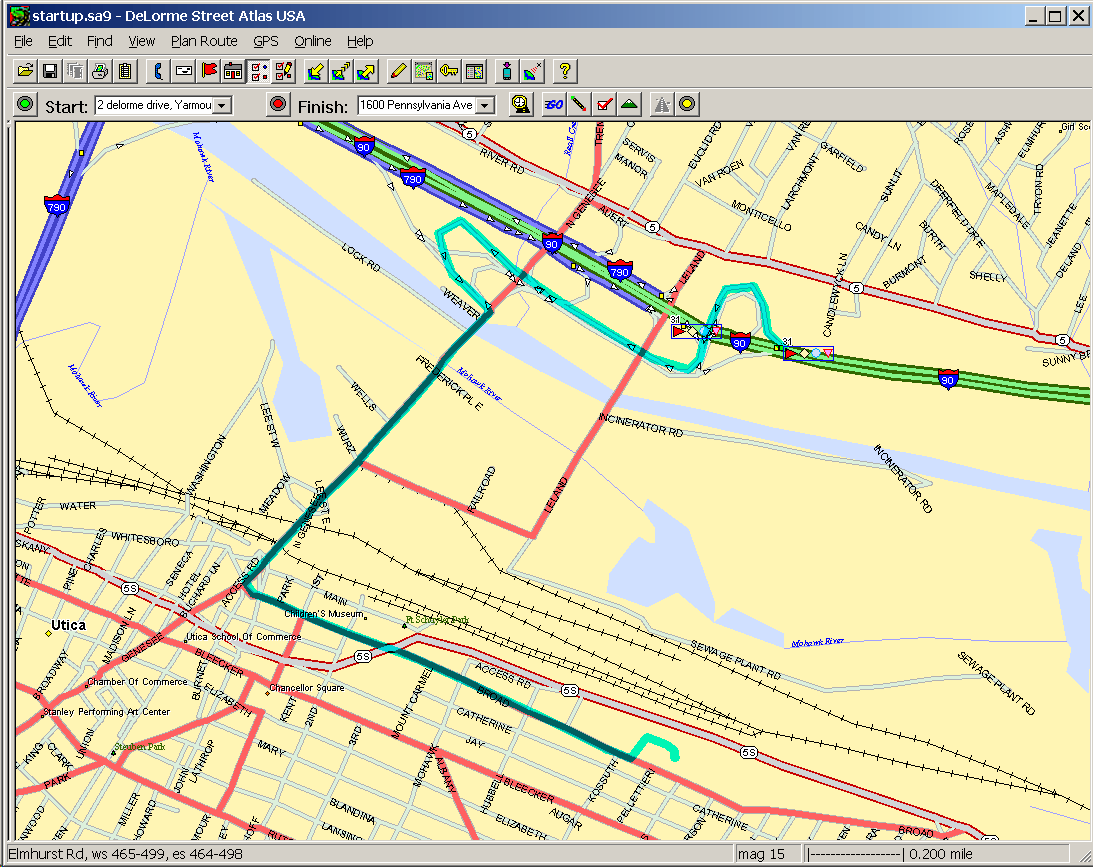
Task: Click the Chamber Of Commerce label
Action: (x=137, y=682)
